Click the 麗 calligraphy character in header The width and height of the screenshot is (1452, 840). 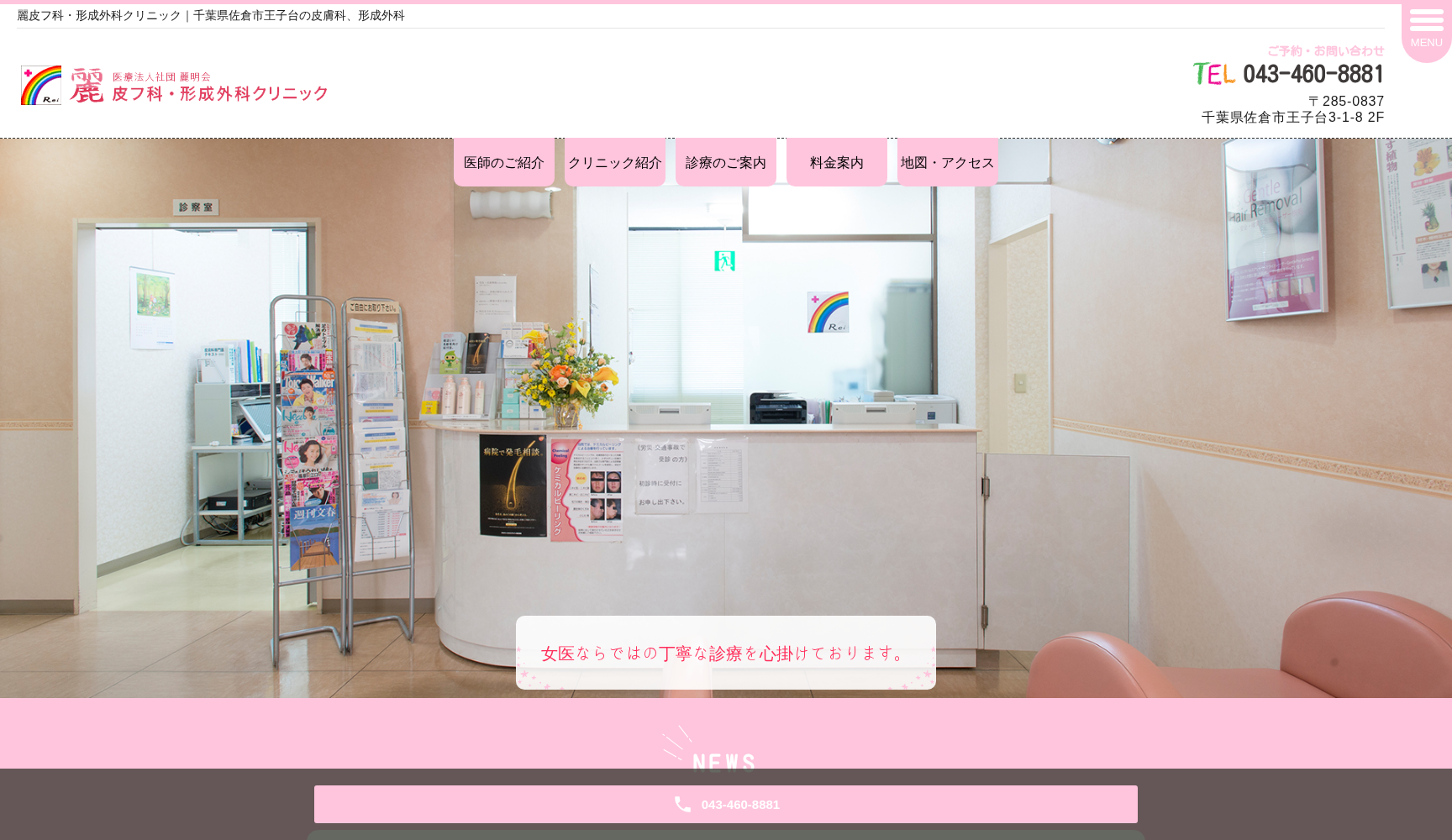click(88, 85)
